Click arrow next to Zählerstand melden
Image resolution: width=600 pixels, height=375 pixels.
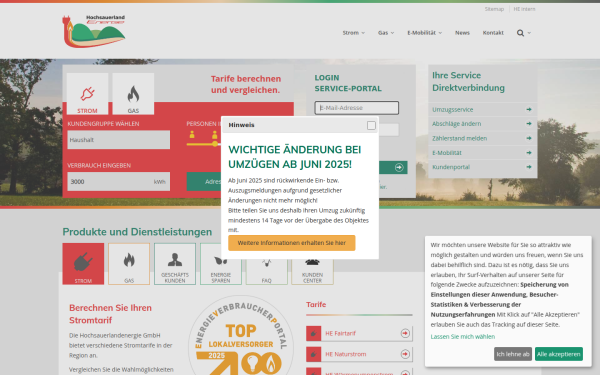(x=529, y=138)
